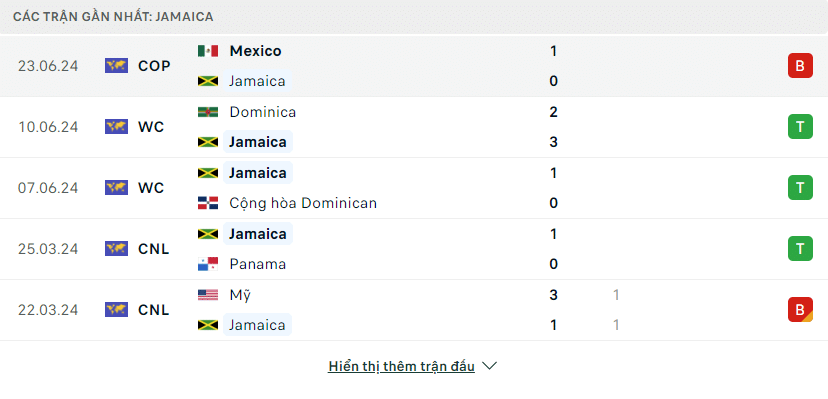Open match dated 22.03.24

(x=414, y=310)
